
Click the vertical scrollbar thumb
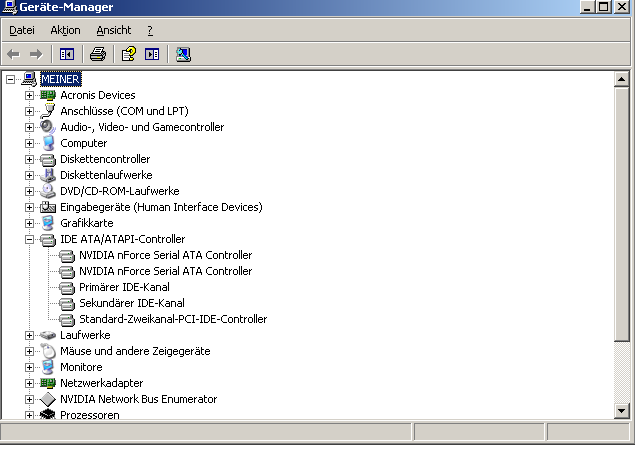click(x=621, y=214)
